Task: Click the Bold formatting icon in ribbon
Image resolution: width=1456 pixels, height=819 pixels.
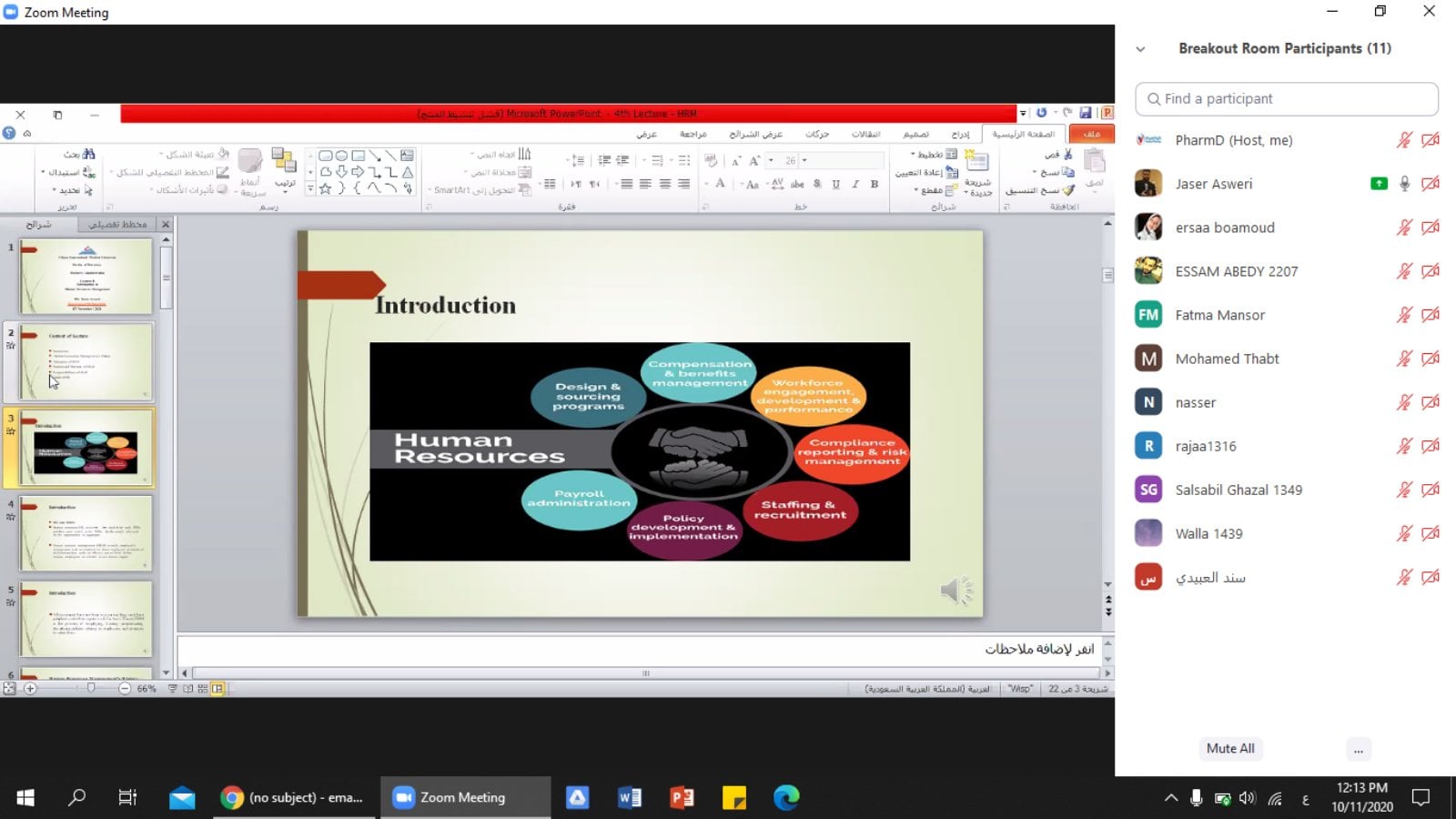Action: (875, 184)
